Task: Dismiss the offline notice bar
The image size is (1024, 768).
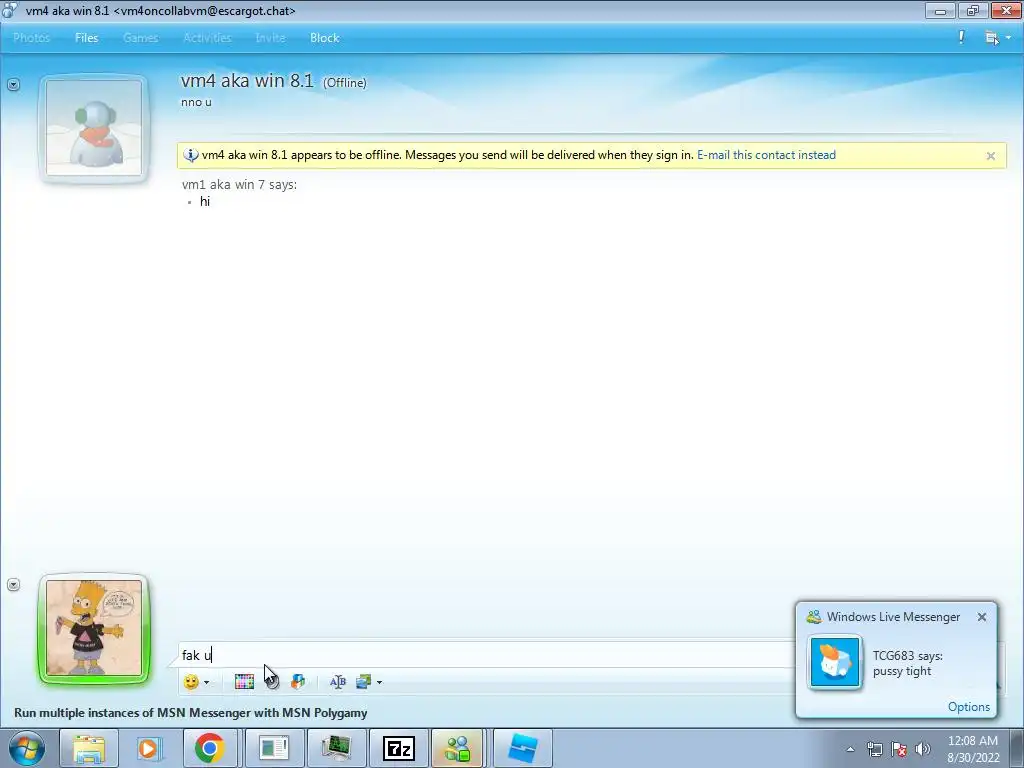Action: coord(991,156)
